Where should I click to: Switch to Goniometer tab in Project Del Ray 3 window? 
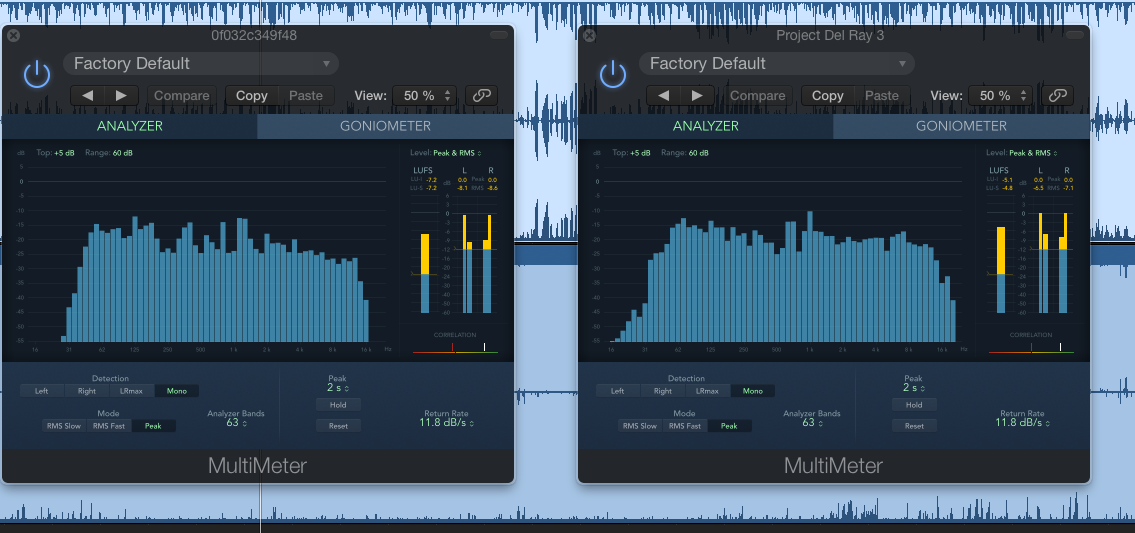point(961,126)
